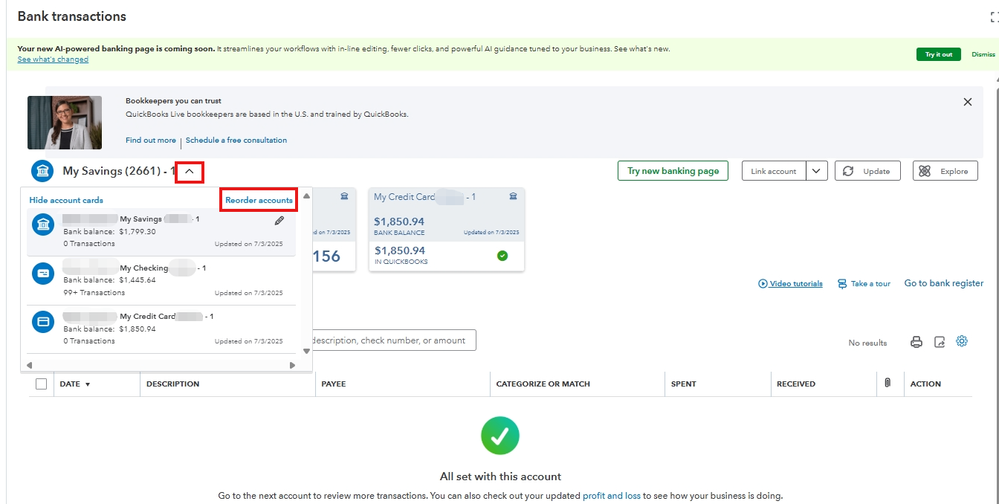
Task: Open Video tutorials link
Action: (x=790, y=284)
